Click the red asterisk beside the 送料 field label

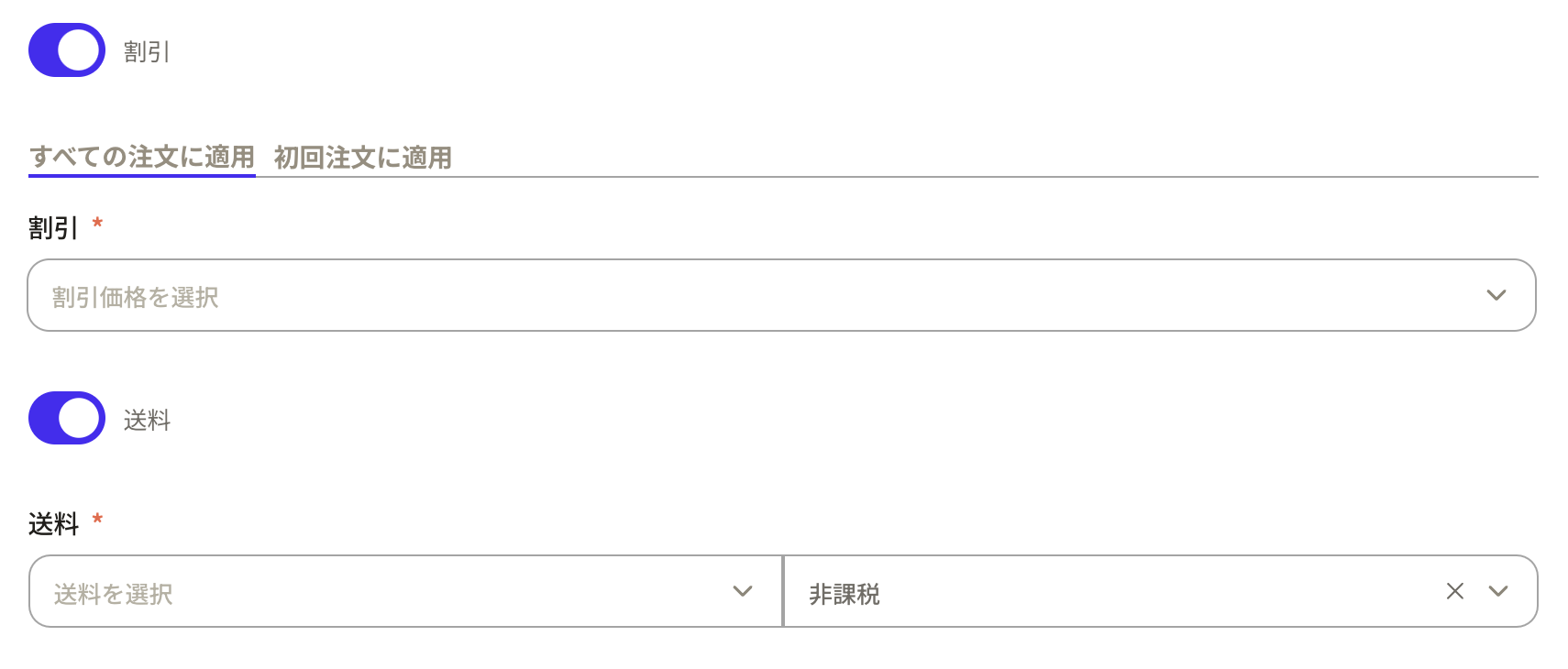[97, 520]
